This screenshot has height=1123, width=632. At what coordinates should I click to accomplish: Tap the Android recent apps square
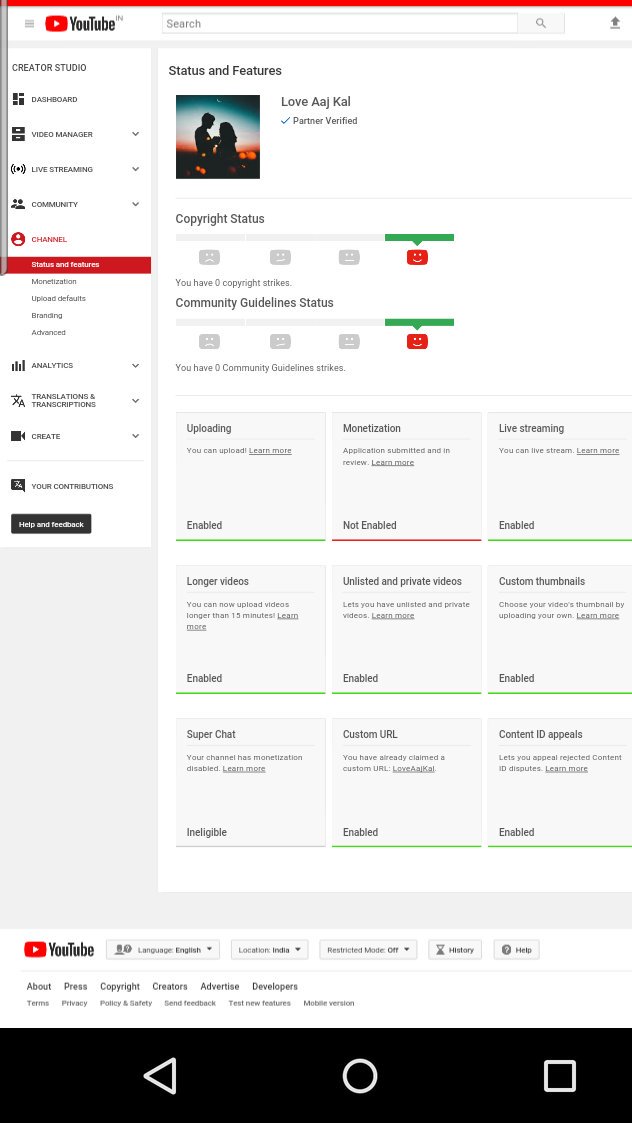click(x=560, y=1076)
